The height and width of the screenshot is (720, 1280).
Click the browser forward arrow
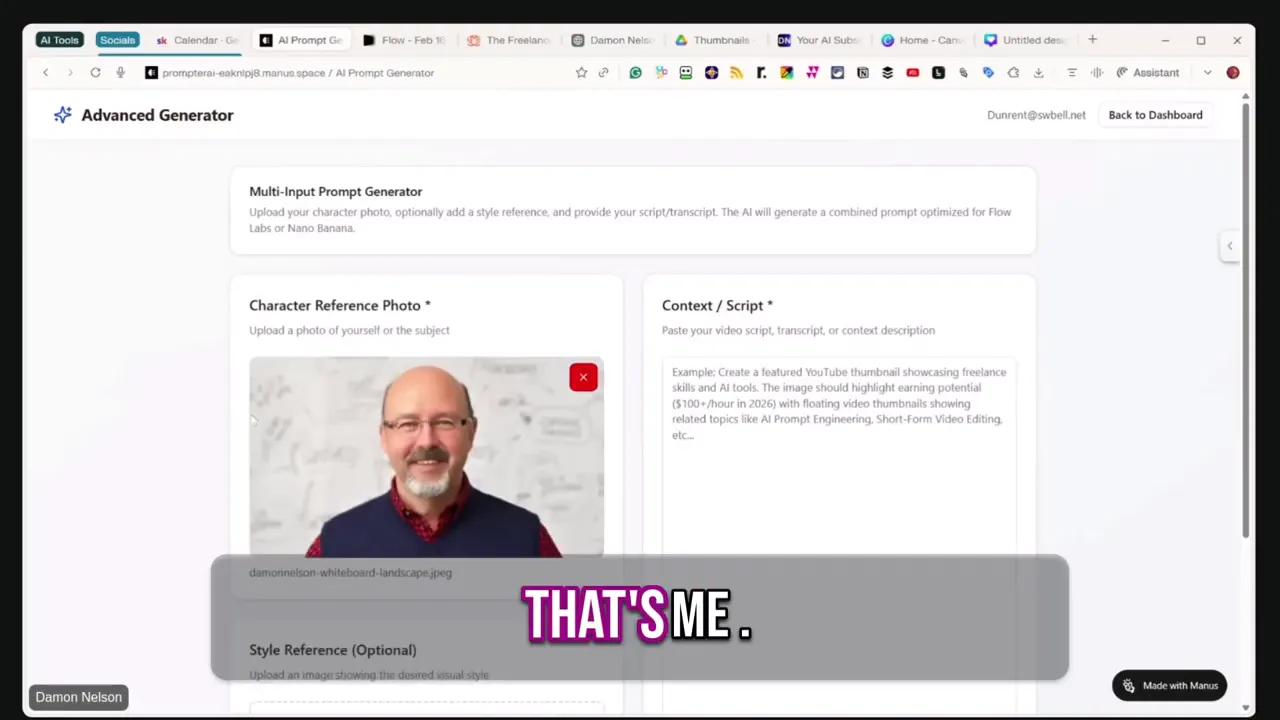70,73
